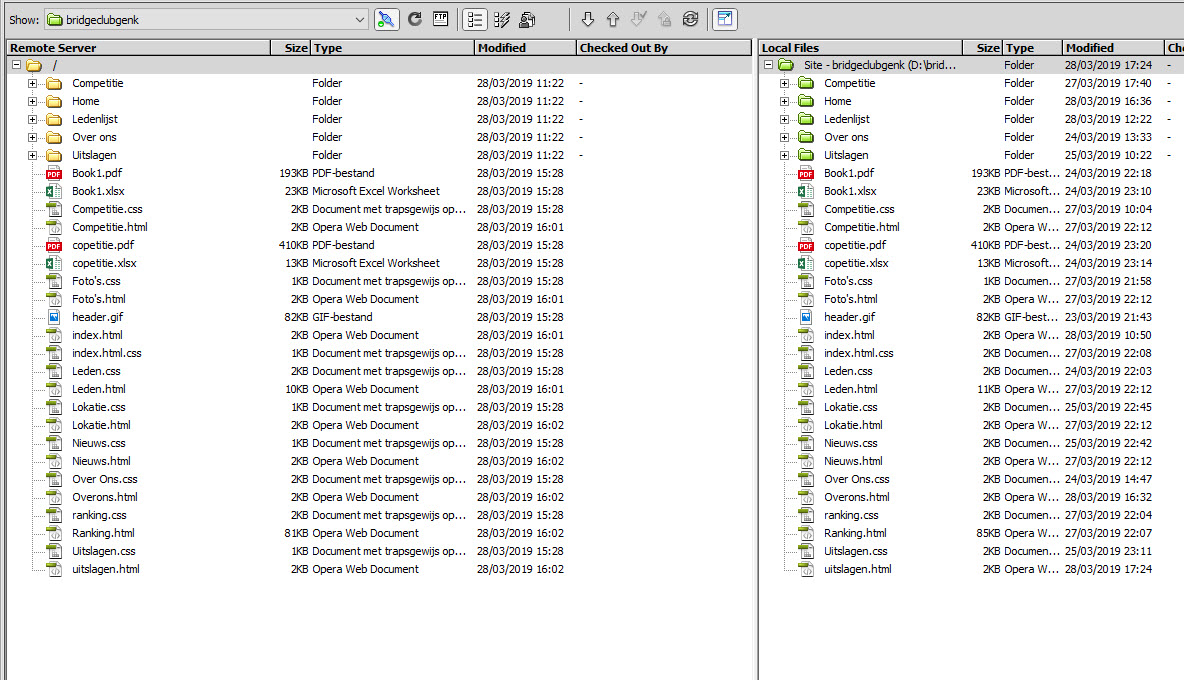The image size is (1184, 680).
Task: Toggle the expand/collapse panel view button
Action: coord(724,19)
